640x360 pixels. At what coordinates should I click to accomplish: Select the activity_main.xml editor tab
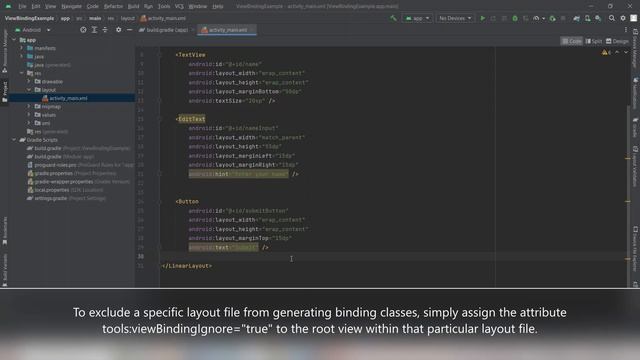tap(227, 30)
